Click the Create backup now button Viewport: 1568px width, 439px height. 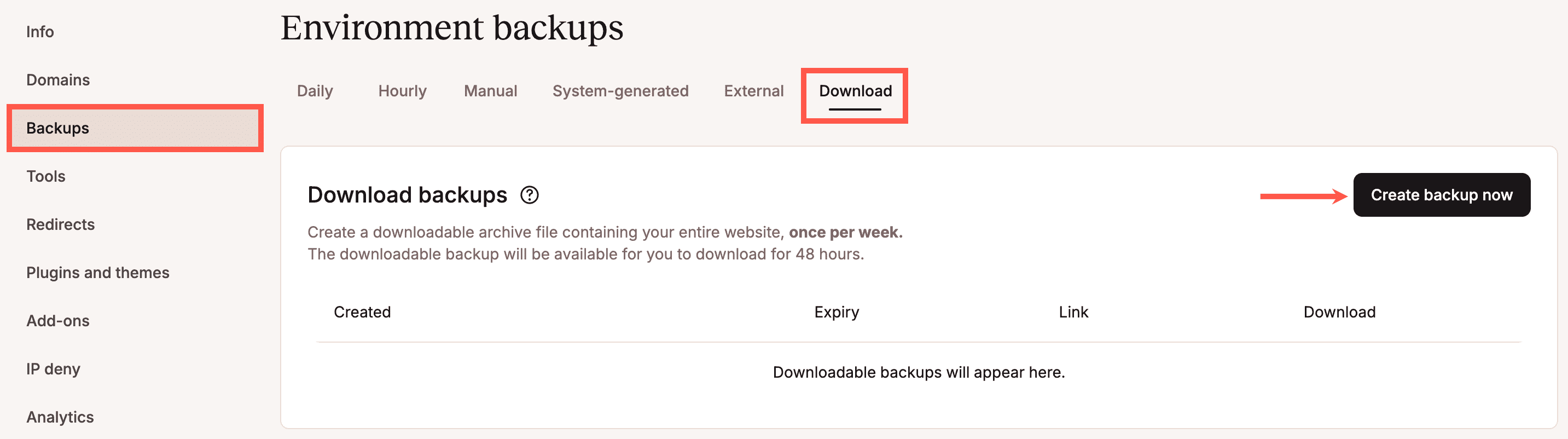(x=1442, y=194)
